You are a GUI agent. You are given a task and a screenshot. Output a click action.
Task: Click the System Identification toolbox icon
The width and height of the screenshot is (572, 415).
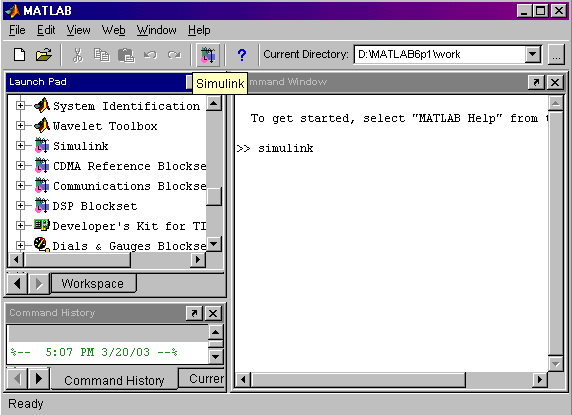[x=42, y=105]
